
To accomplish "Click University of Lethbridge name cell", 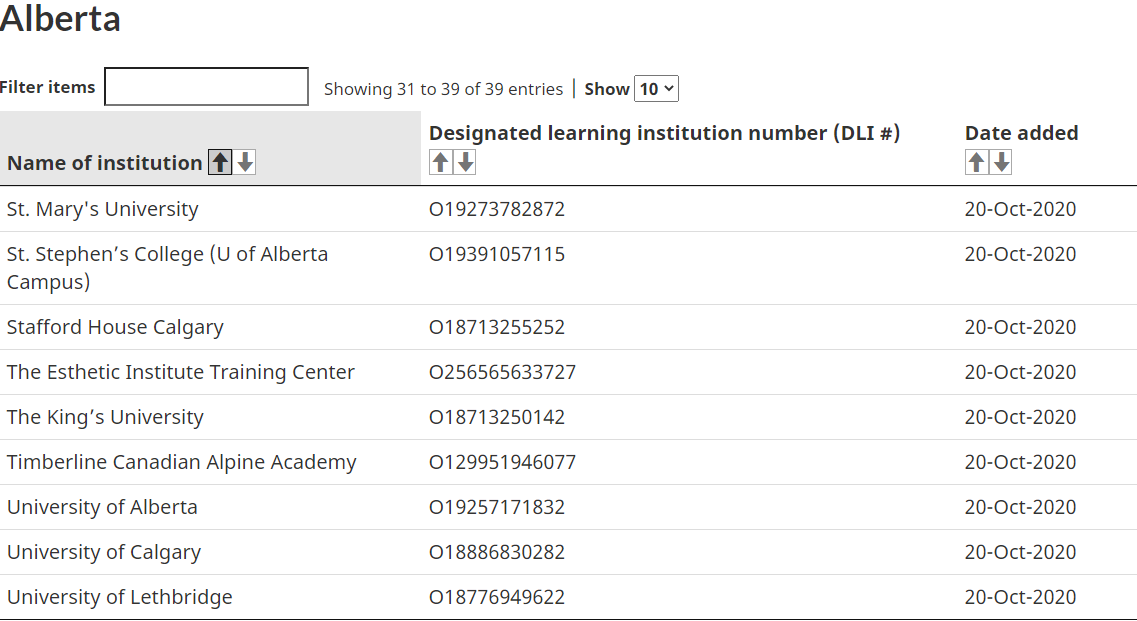I will pyautogui.click(x=120, y=597).
